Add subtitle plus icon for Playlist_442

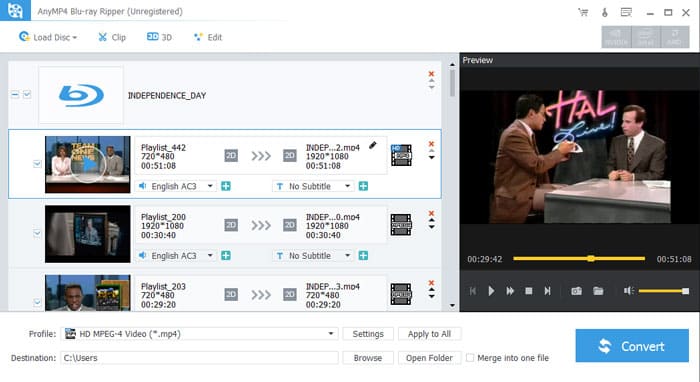pos(363,186)
